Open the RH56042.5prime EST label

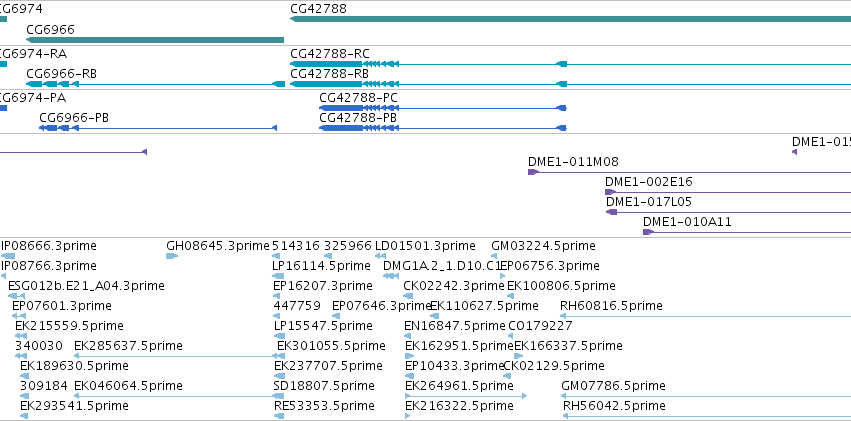click(614, 405)
